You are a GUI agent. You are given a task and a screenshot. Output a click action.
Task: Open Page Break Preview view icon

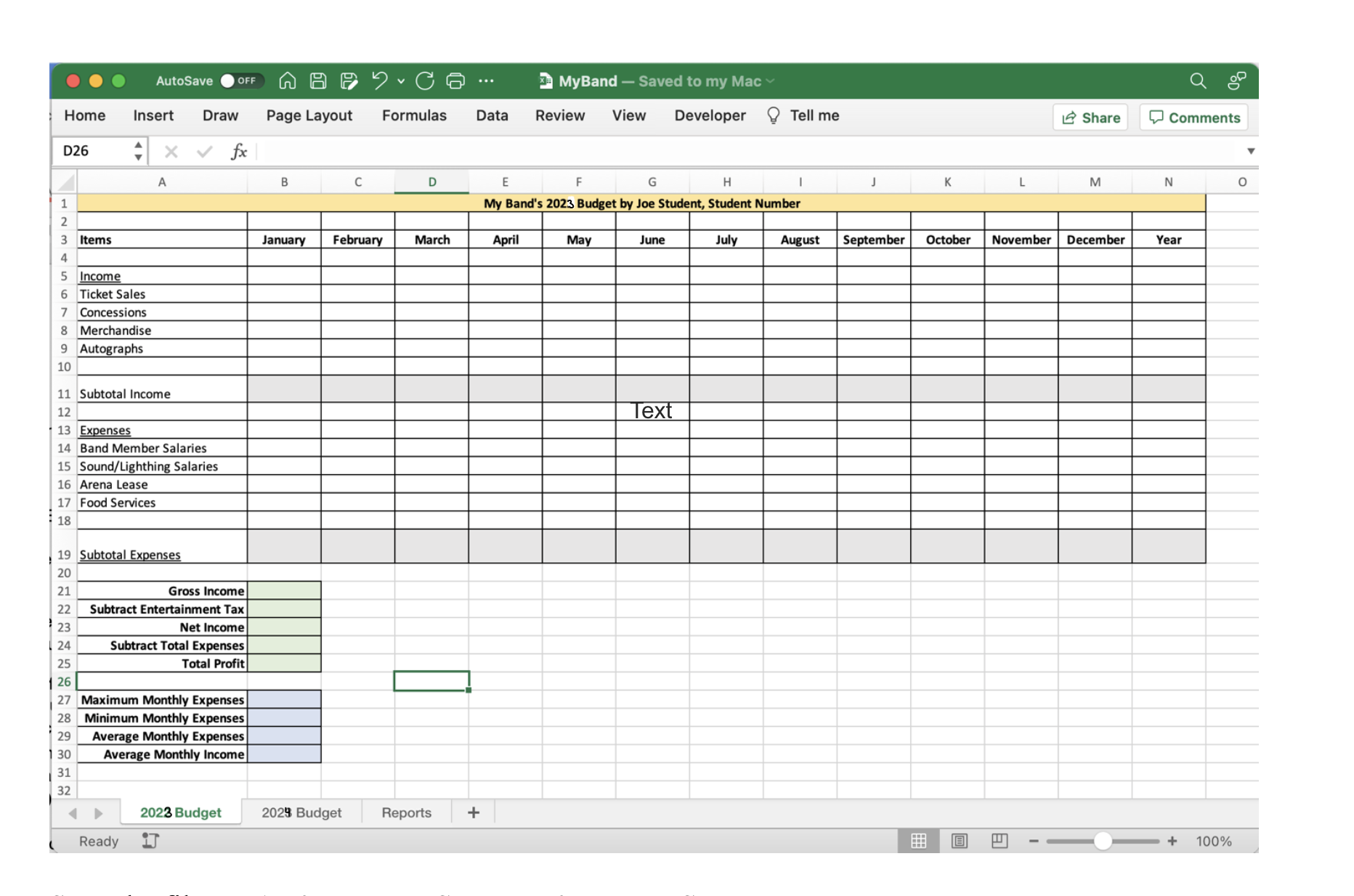click(1000, 841)
